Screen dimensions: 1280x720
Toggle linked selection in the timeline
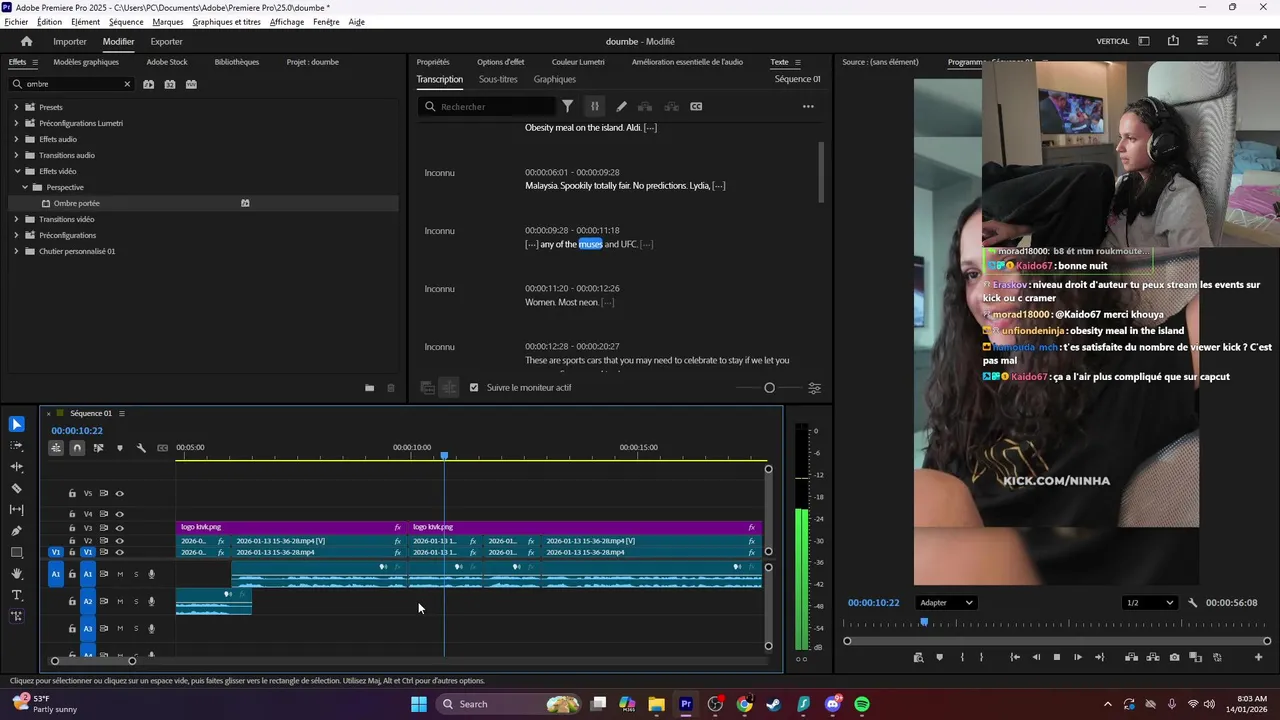(x=98, y=448)
